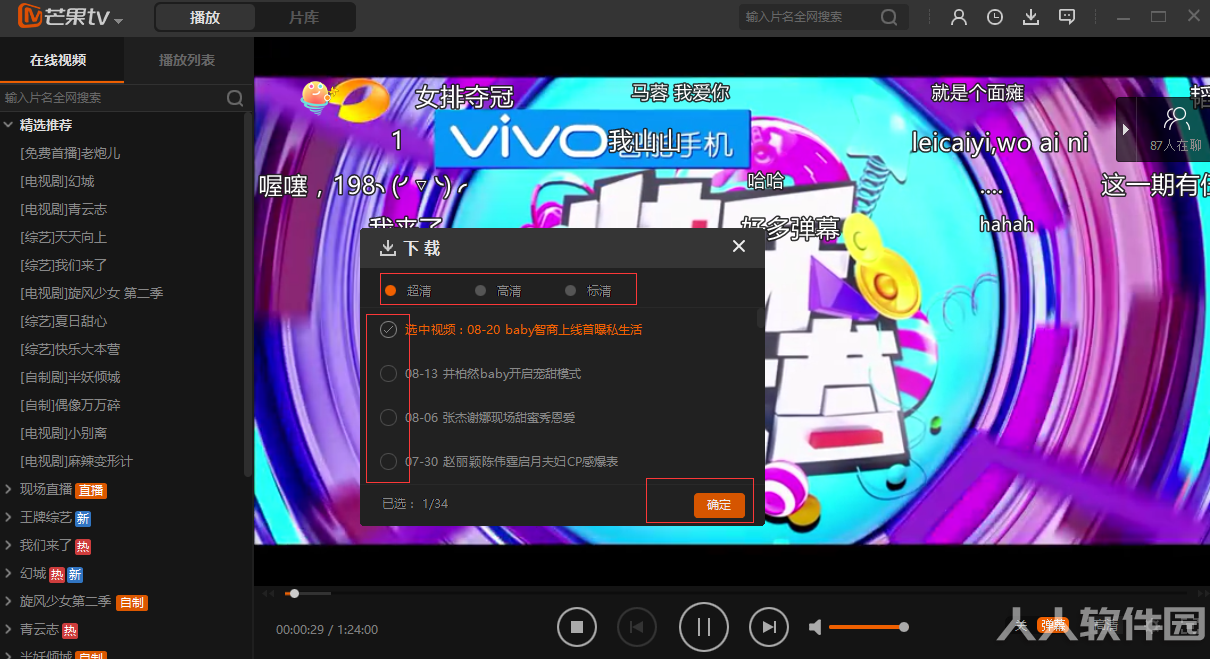This screenshot has height=659, width=1210.
Task: Click the Mango TV logo
Action: tap(62, 17)
